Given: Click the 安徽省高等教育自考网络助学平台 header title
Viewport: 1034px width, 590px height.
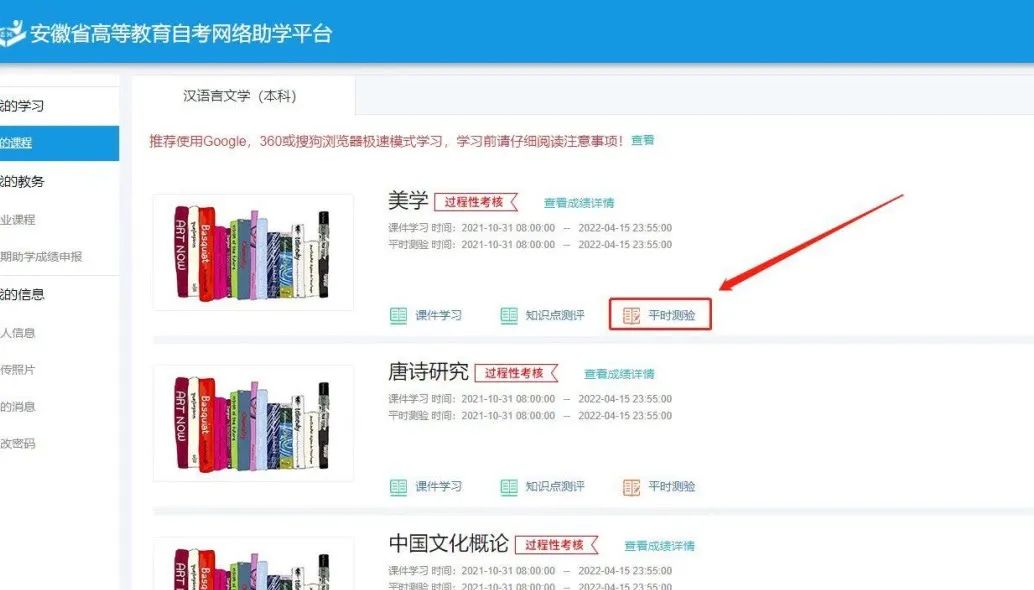Looking at the screenshot, I should [x=181, y=34].
